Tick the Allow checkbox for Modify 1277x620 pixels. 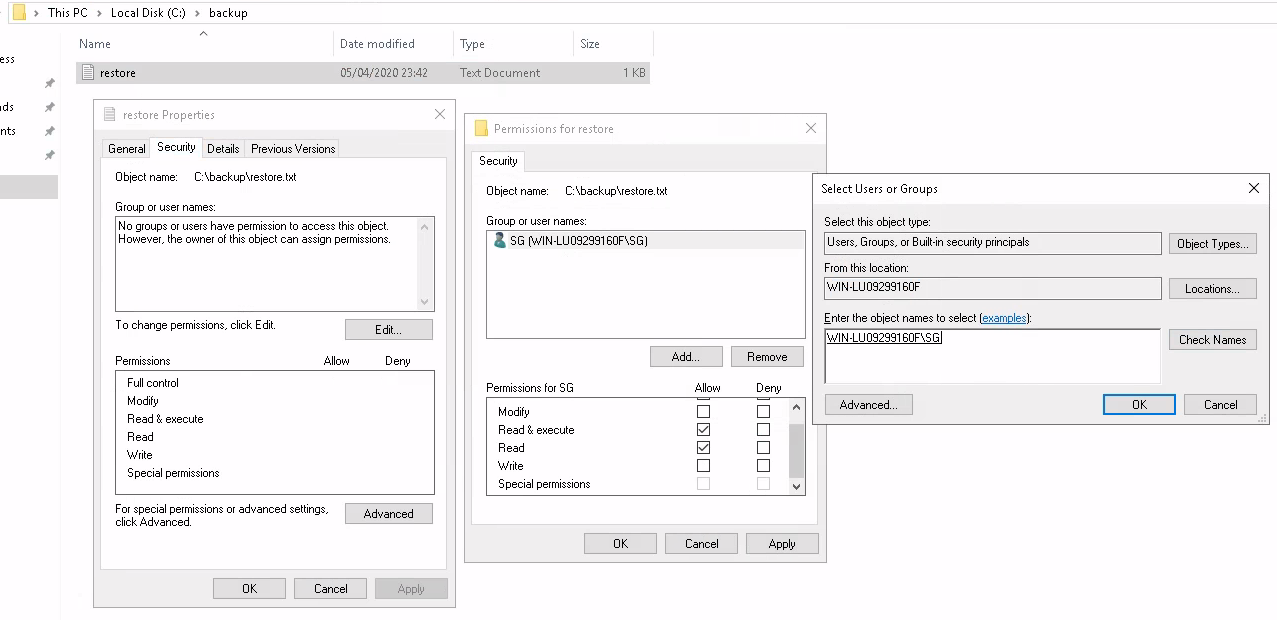(x=703, y=412)
